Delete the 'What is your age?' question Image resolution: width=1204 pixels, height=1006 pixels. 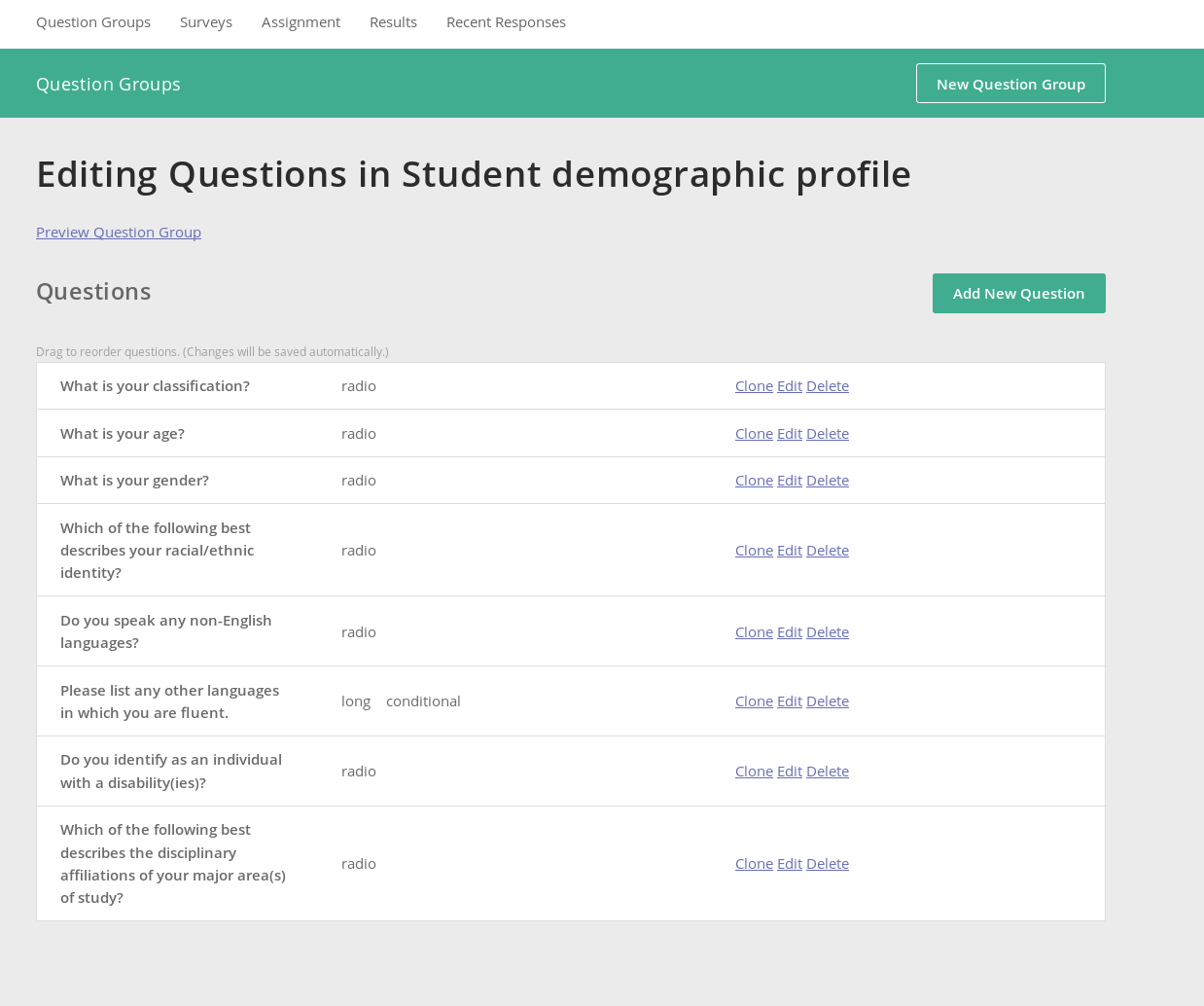(x=828, y=433)
